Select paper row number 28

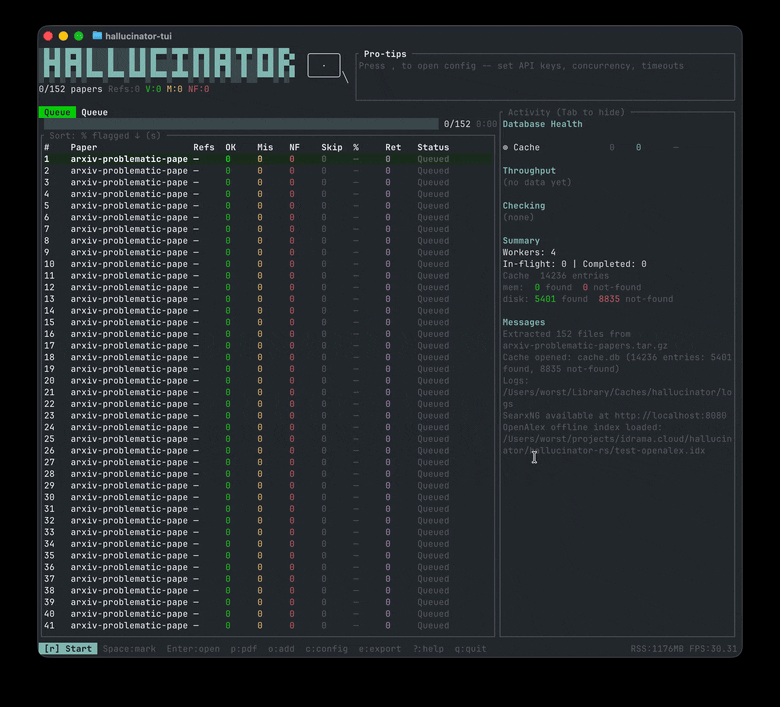(268, 474)
